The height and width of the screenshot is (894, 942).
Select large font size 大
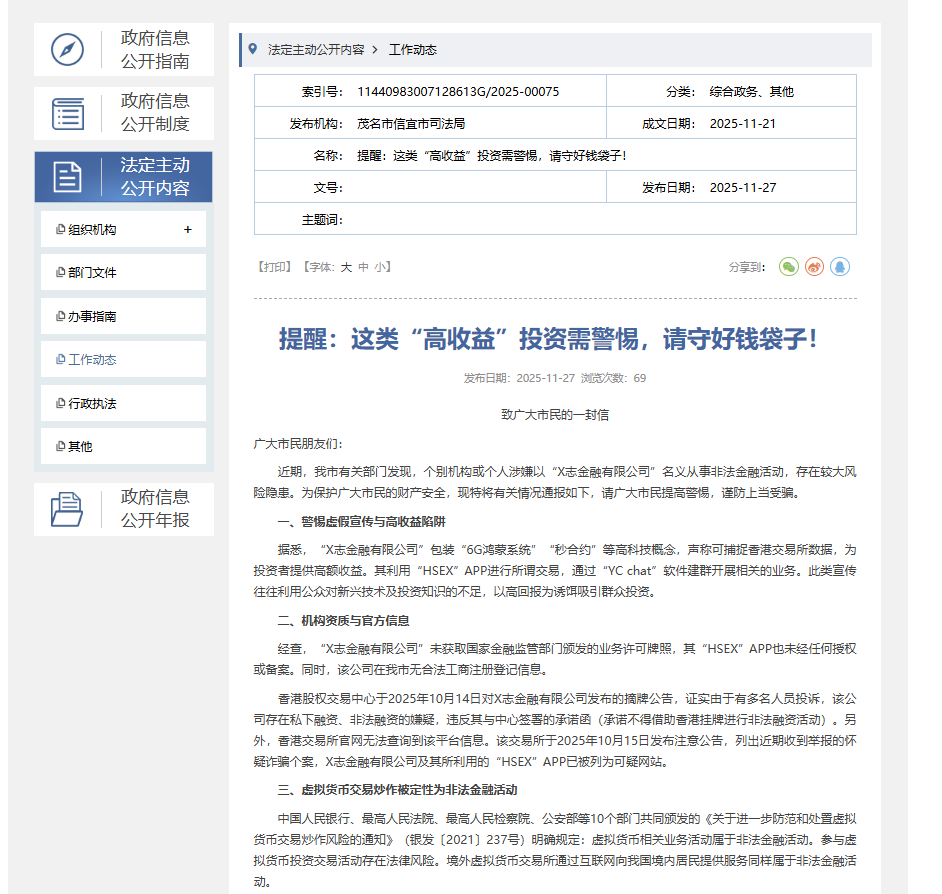(345, 267)
